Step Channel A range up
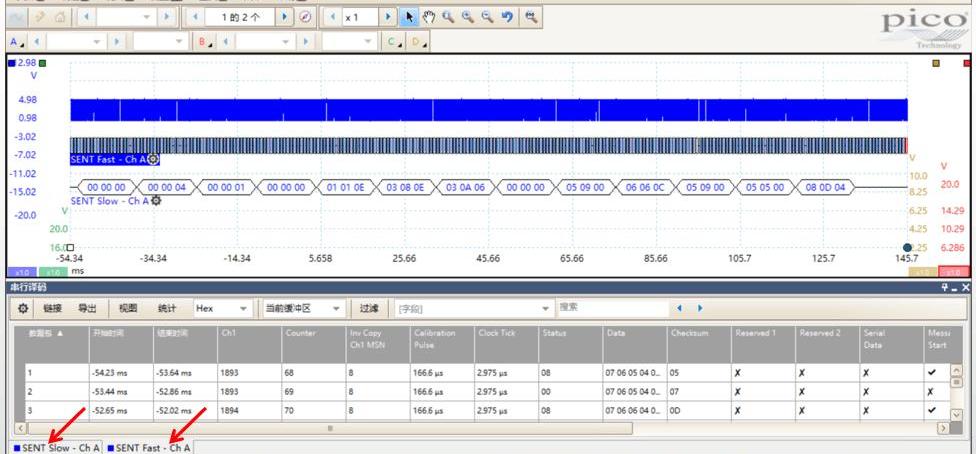Image resolution: width=976 pixels, height=454 pixels. [x=116, y=42]
